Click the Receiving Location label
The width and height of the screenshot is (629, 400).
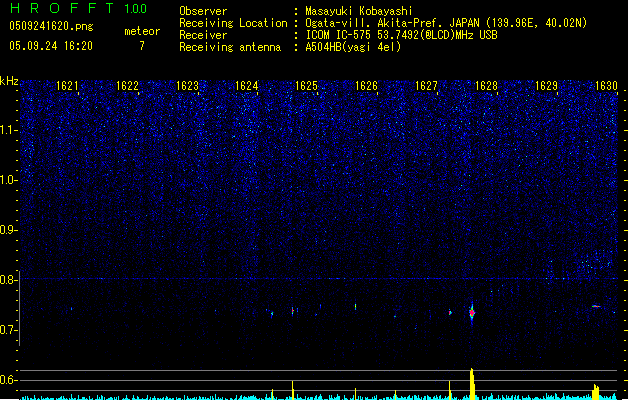(x=233, y=23)
